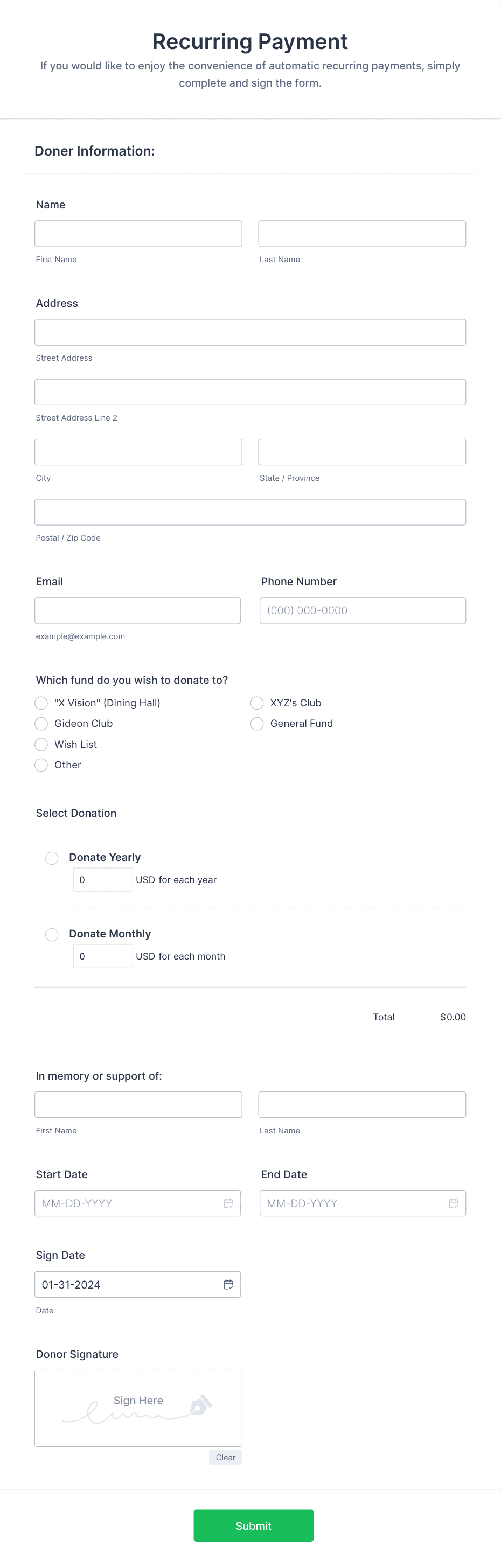The width and height of the screenshot is (501, 1568).
Task: Click the yearly donation amount box
Action: pos(103,879)
